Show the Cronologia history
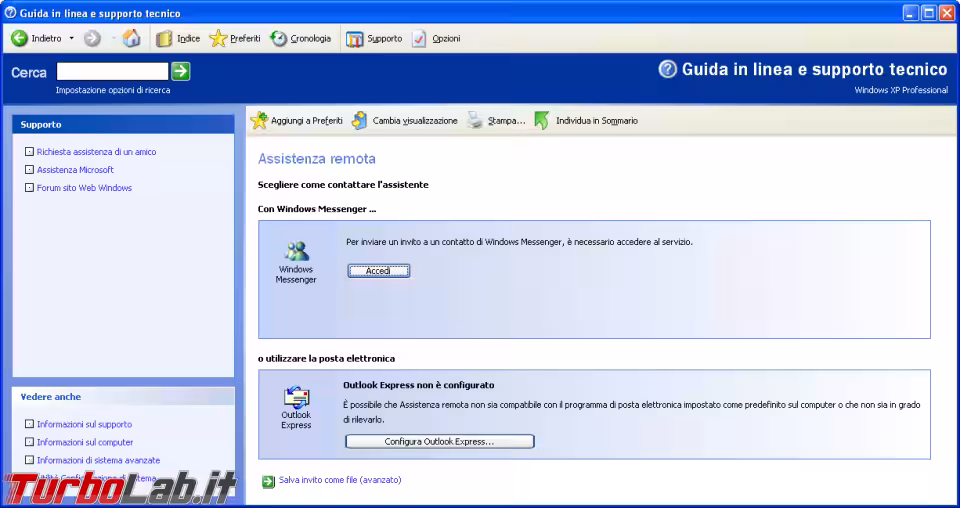Viewport: 960px width, 508px height. click(x=301, y=39)
